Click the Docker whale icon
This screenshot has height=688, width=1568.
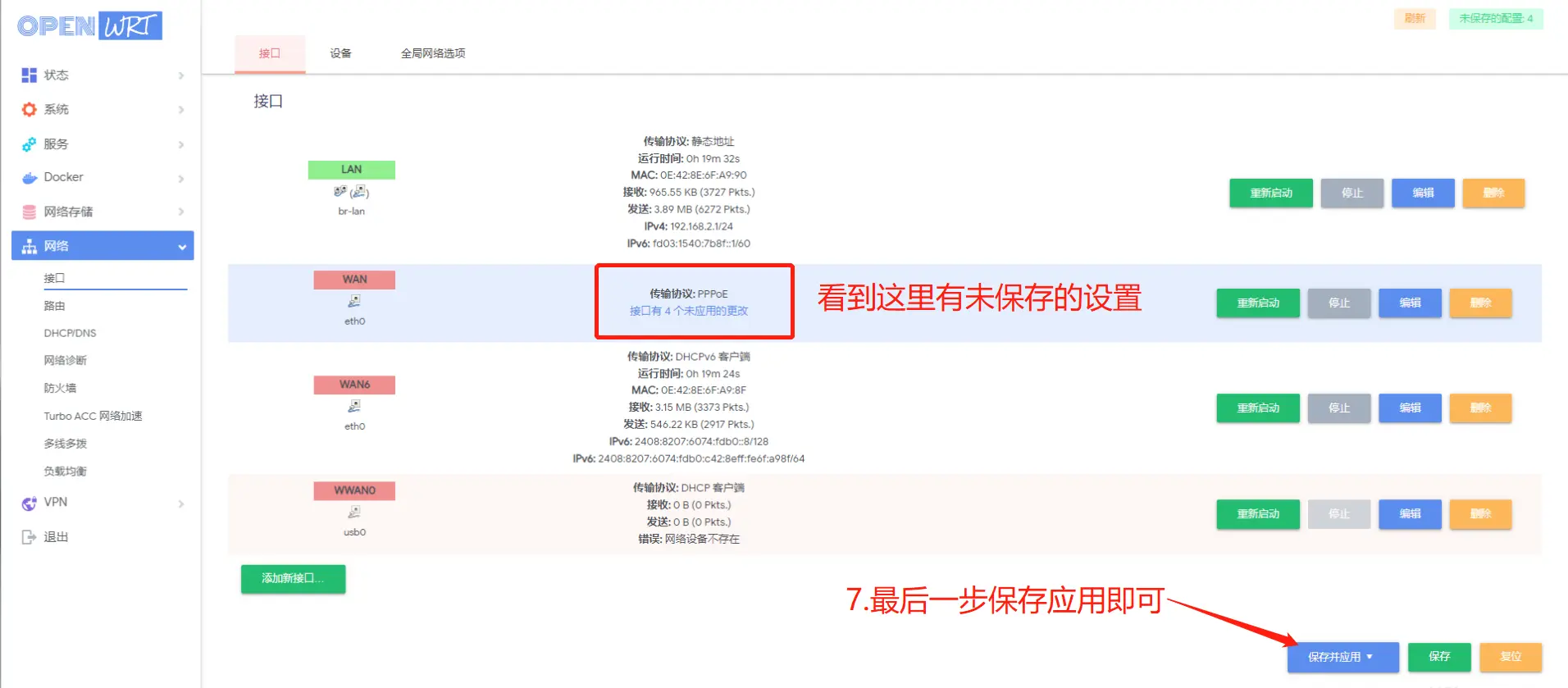[x=30, y=178]
